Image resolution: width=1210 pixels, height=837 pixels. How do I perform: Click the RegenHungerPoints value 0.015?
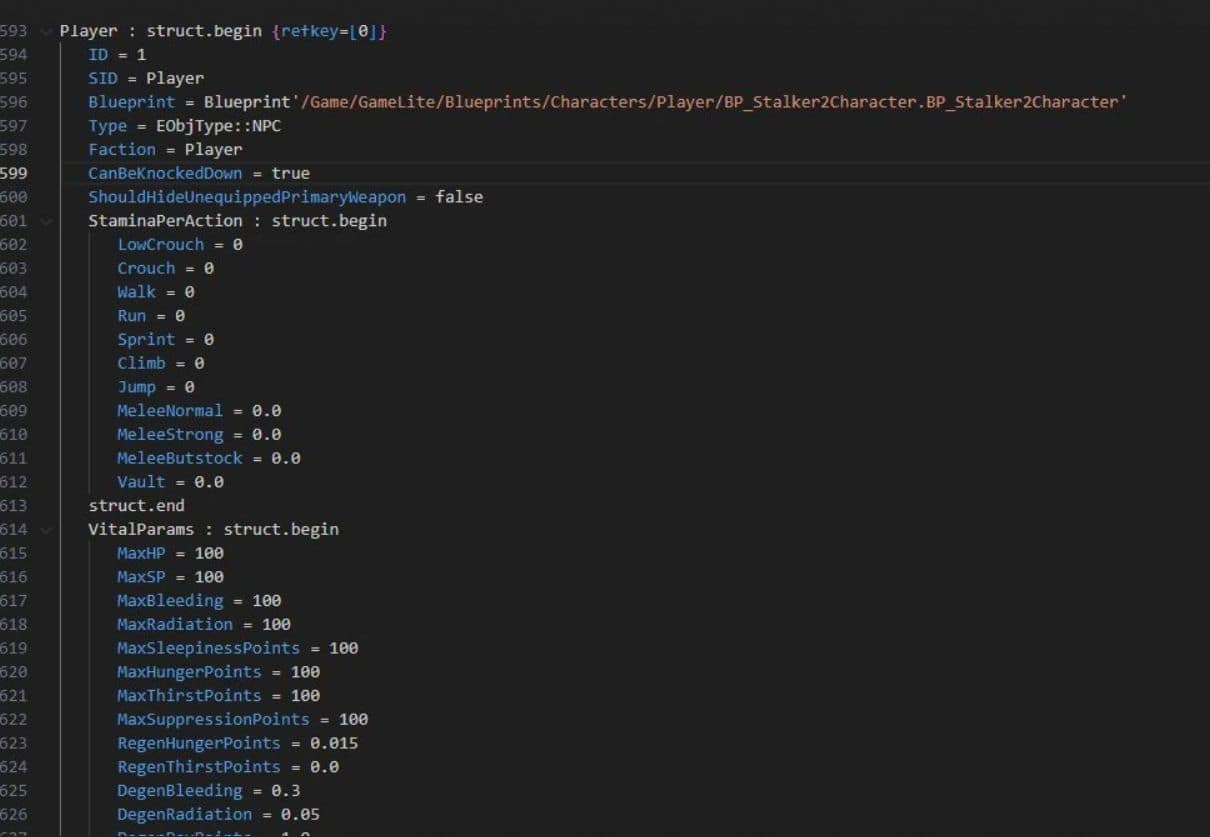[x=333, y=743]
